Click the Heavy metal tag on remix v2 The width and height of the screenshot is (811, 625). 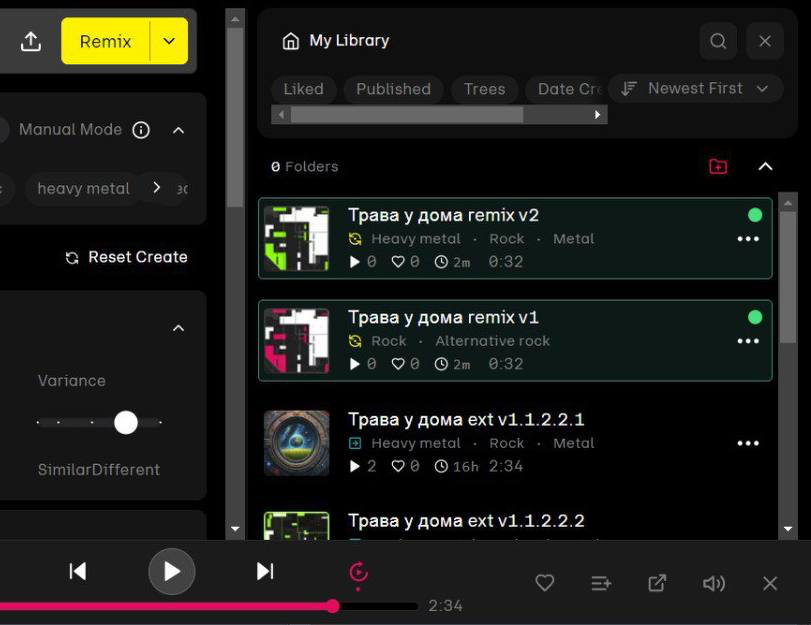415,239
